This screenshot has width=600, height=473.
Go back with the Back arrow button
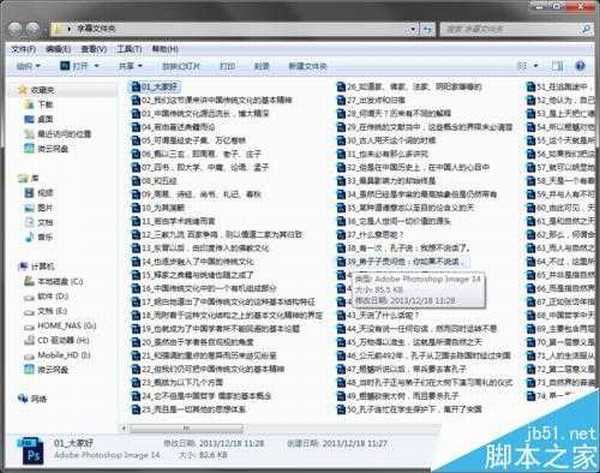(x=15, y=28)
